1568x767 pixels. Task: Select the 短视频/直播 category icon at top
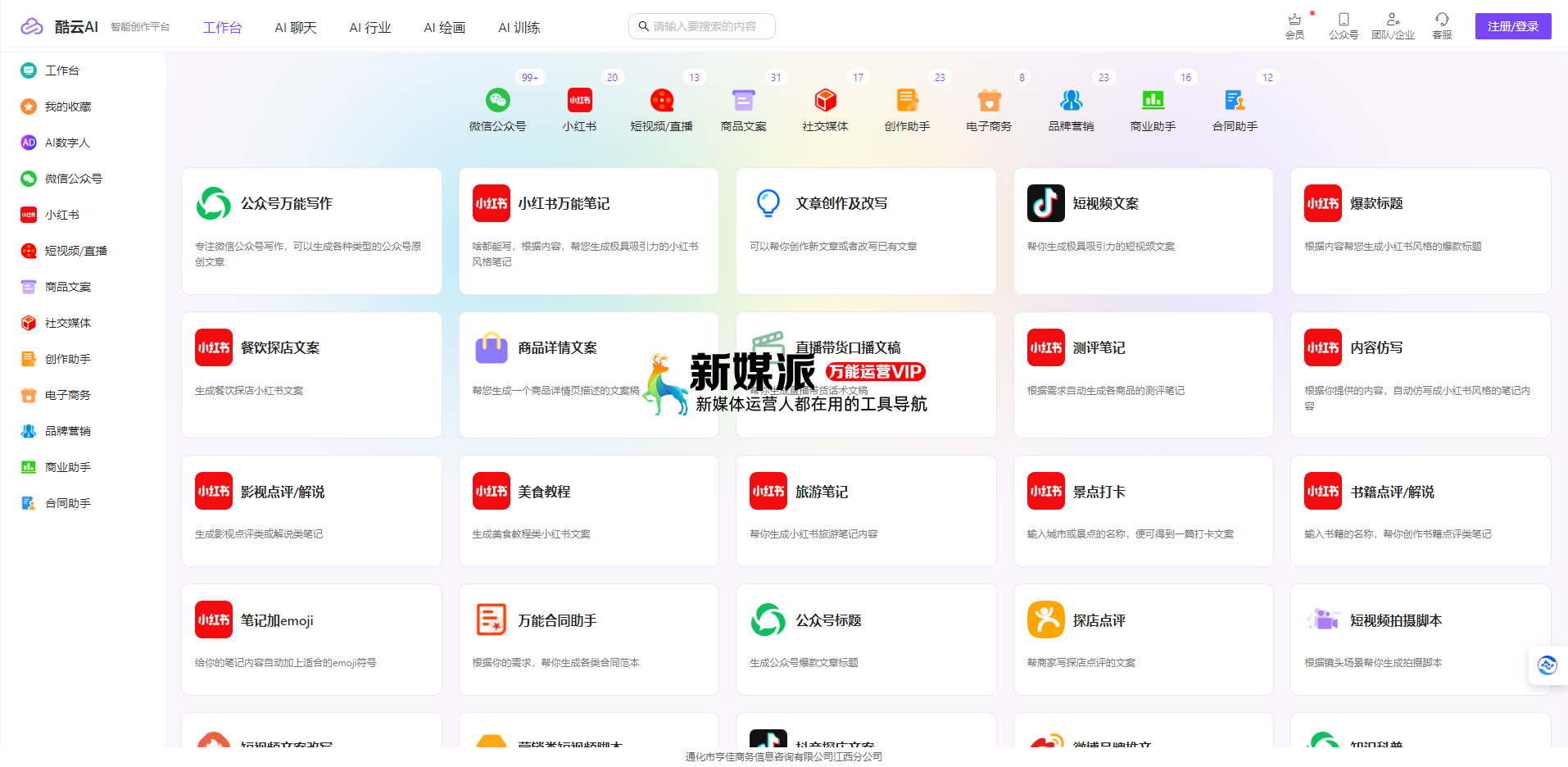pos(661,100)
